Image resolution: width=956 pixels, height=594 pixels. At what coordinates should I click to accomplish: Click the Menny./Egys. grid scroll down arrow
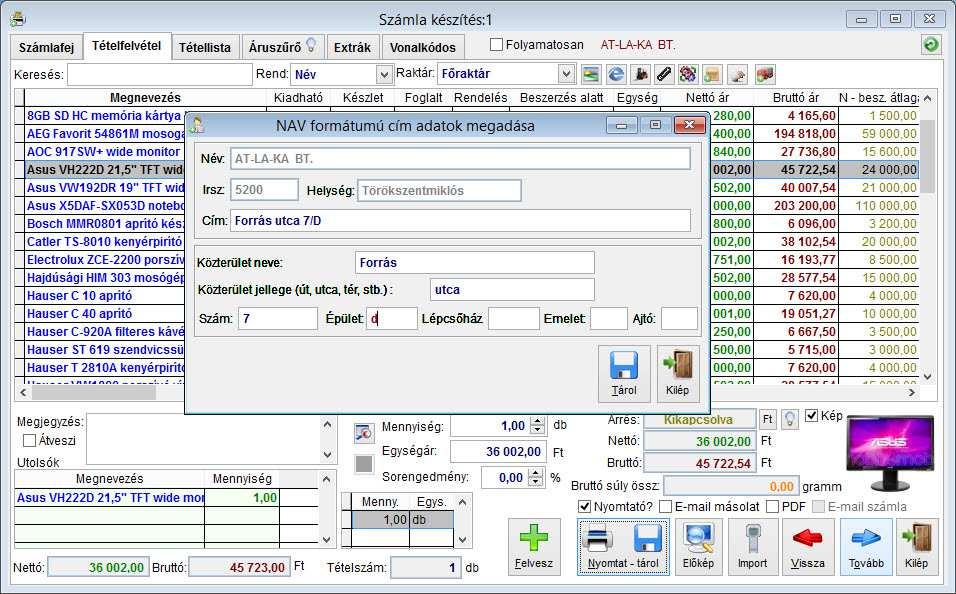[x=462, y=539]
